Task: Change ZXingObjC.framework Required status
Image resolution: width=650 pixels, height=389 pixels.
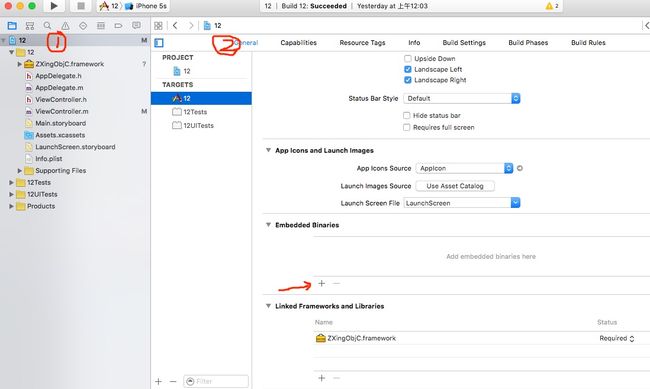Action: 616,338
